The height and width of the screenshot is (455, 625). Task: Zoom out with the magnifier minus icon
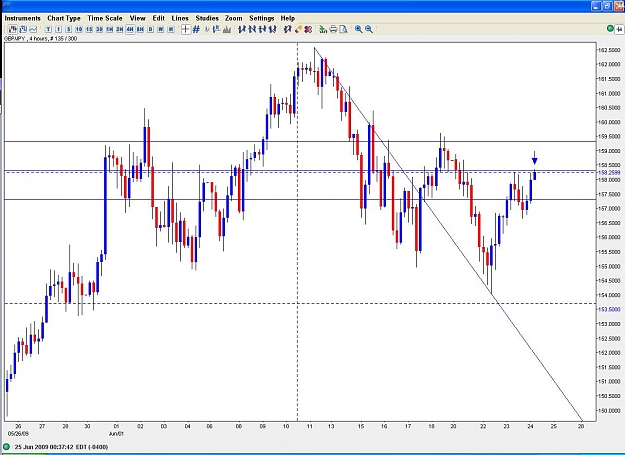[369, 29]
